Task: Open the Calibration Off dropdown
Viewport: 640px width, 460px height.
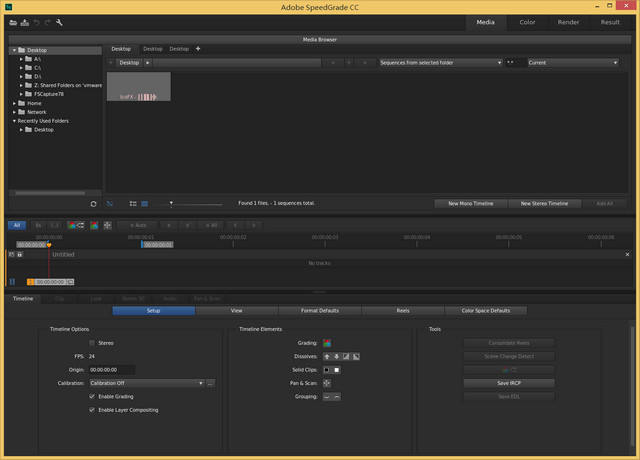Action: (x=146, y=383)
